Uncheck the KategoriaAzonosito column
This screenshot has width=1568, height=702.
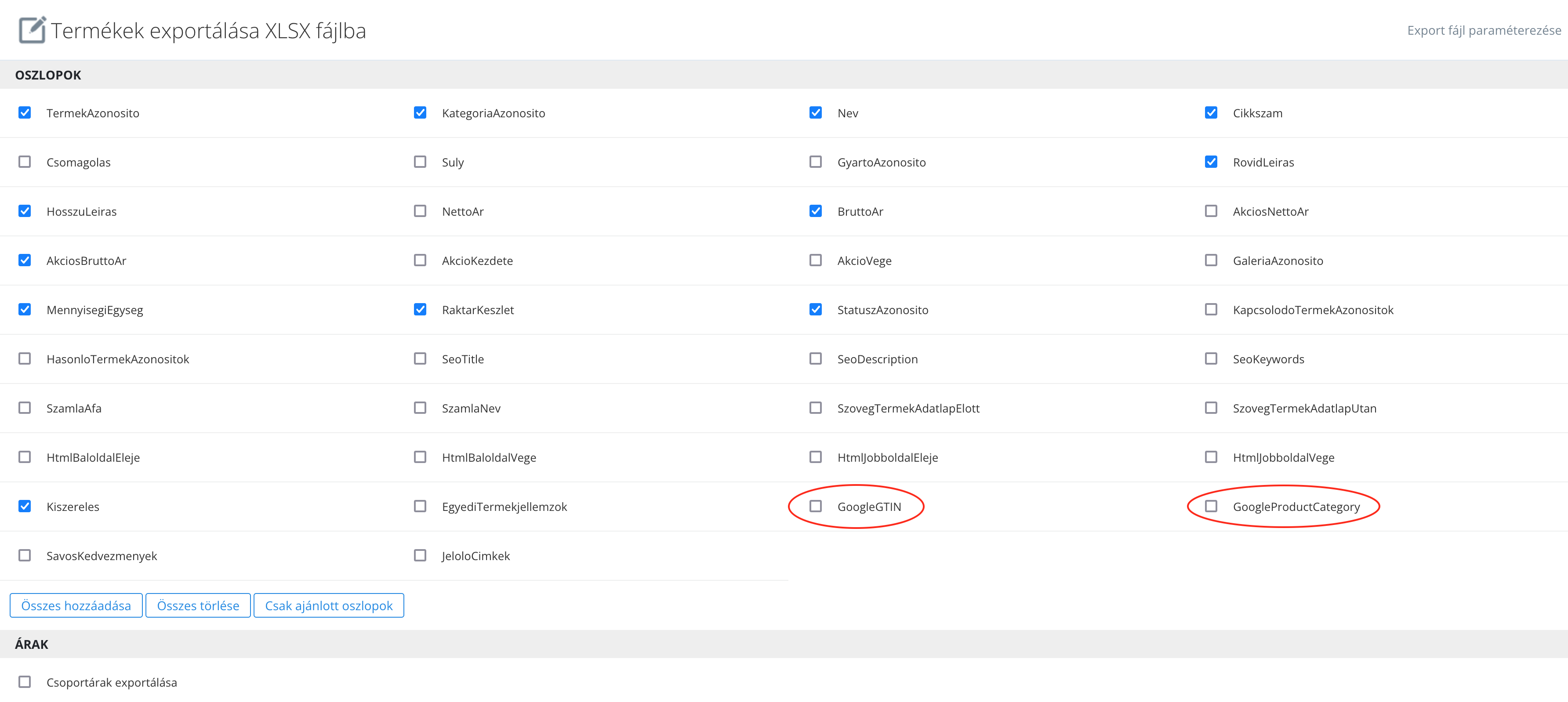click(x=420, y=112)
